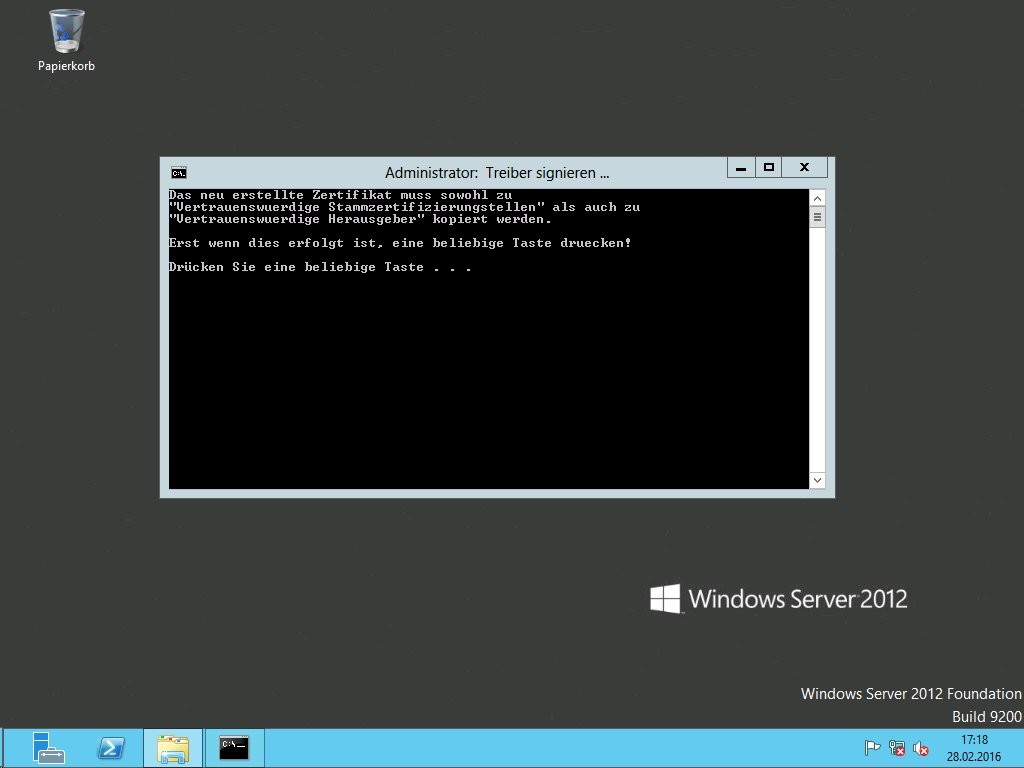Screen dimensions: 1024x768
Task: Click the console scrollbar down arrow
Action: [817, 480]
